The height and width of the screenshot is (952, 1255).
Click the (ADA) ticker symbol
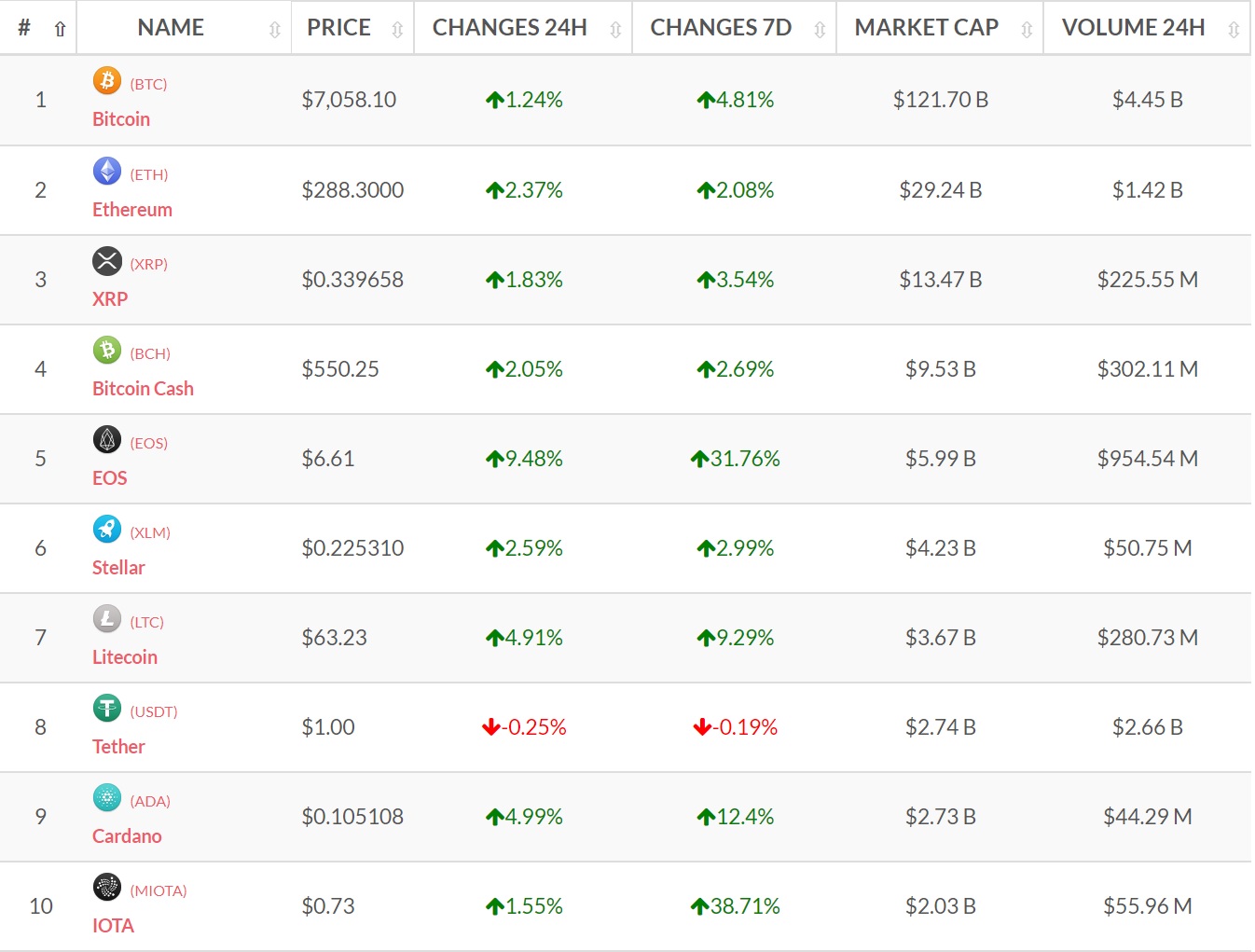[x=150, y=801]
